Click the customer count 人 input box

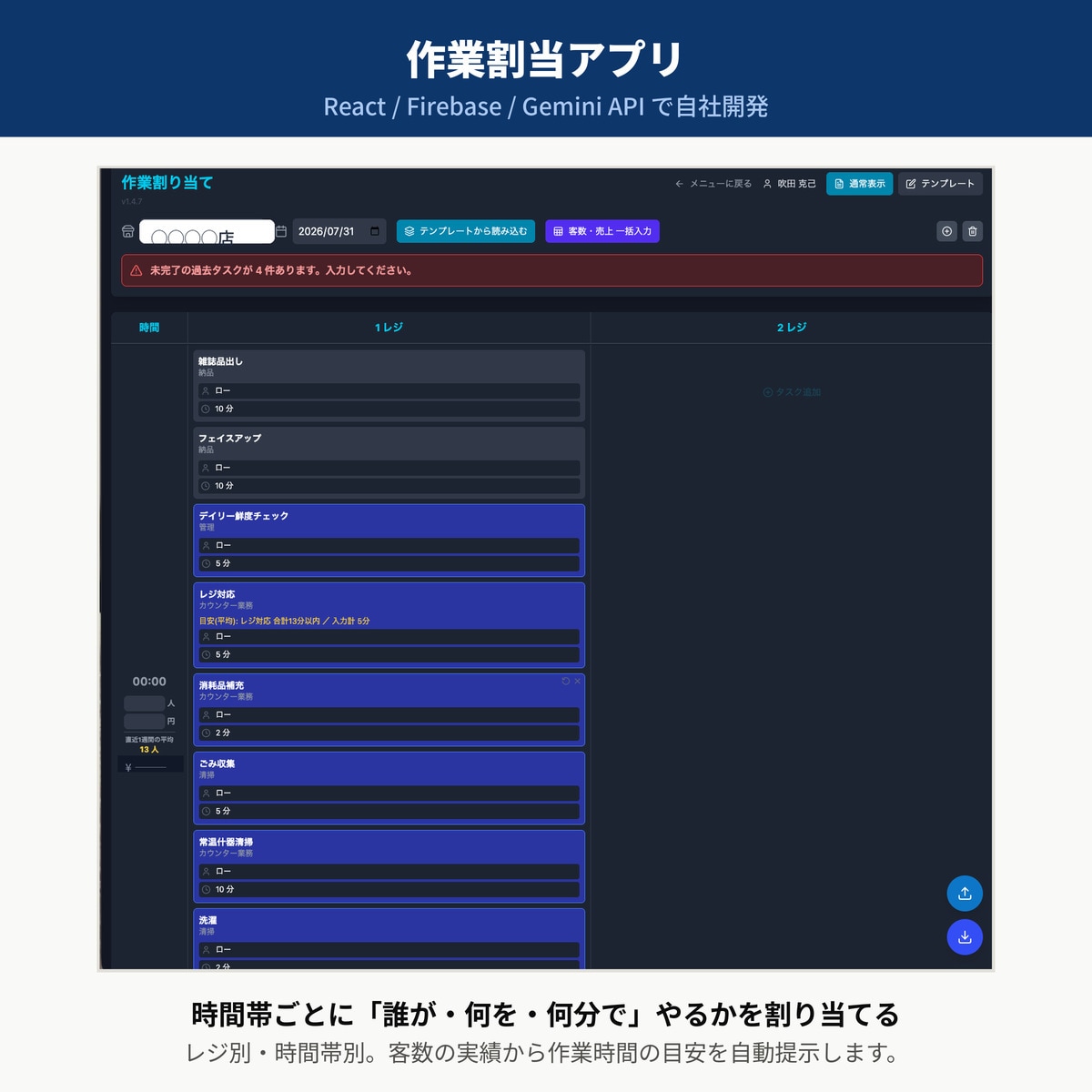point(145,703)
